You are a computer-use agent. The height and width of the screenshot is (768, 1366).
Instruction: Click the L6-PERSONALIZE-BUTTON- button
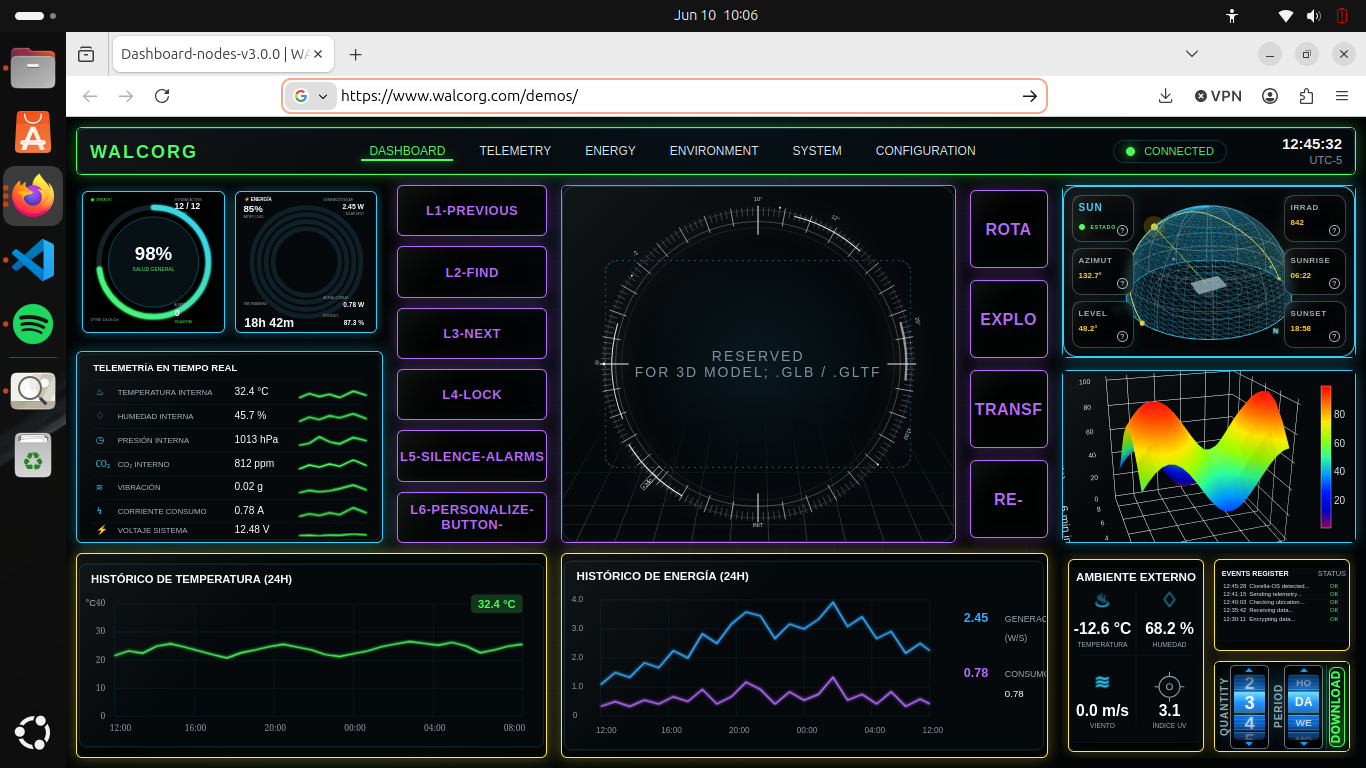pos(472,517)
